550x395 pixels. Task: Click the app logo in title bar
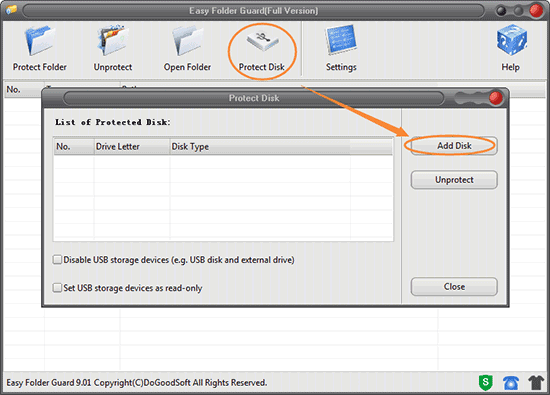pos(11,9)
